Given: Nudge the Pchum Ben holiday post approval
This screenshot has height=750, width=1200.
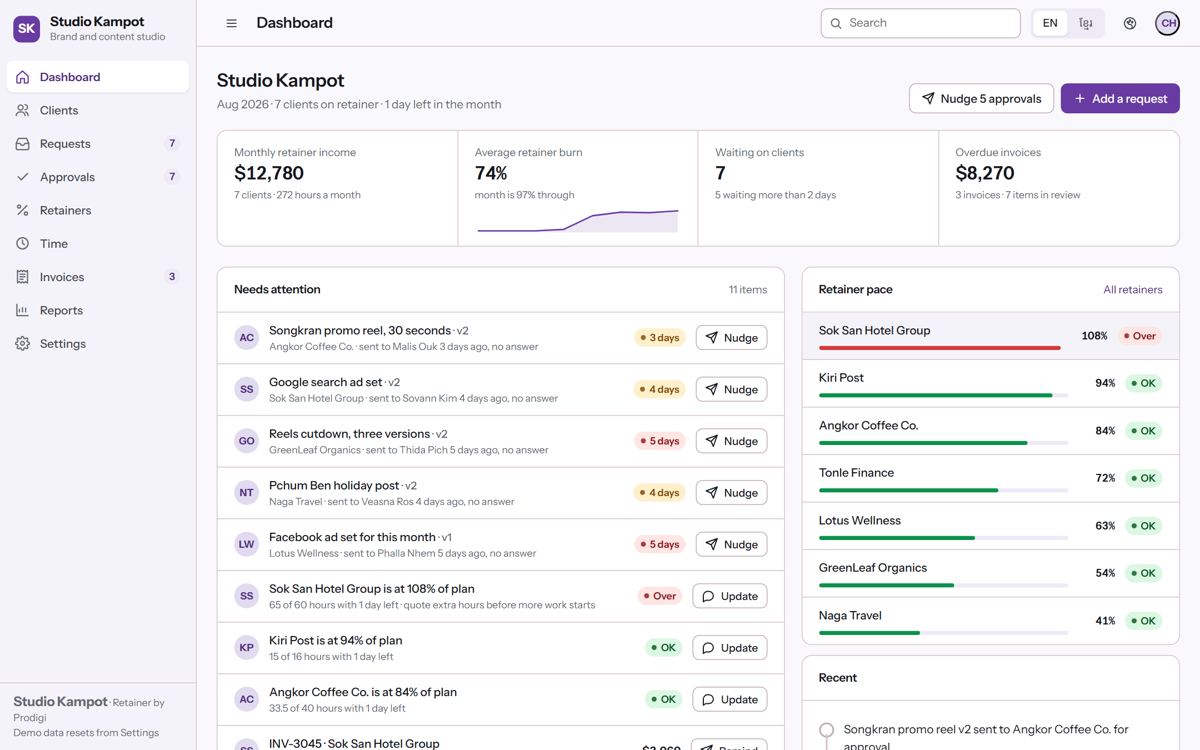Looking at the screenshot, I should point(731,492).
